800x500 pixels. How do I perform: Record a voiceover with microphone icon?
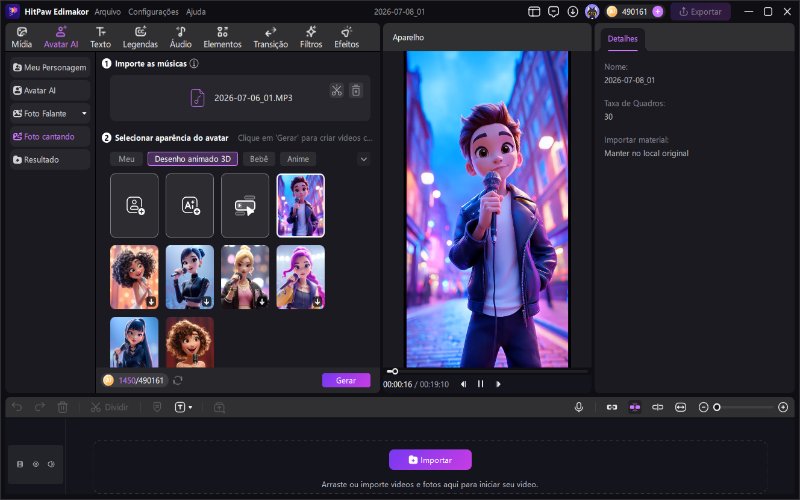[579, 407]
